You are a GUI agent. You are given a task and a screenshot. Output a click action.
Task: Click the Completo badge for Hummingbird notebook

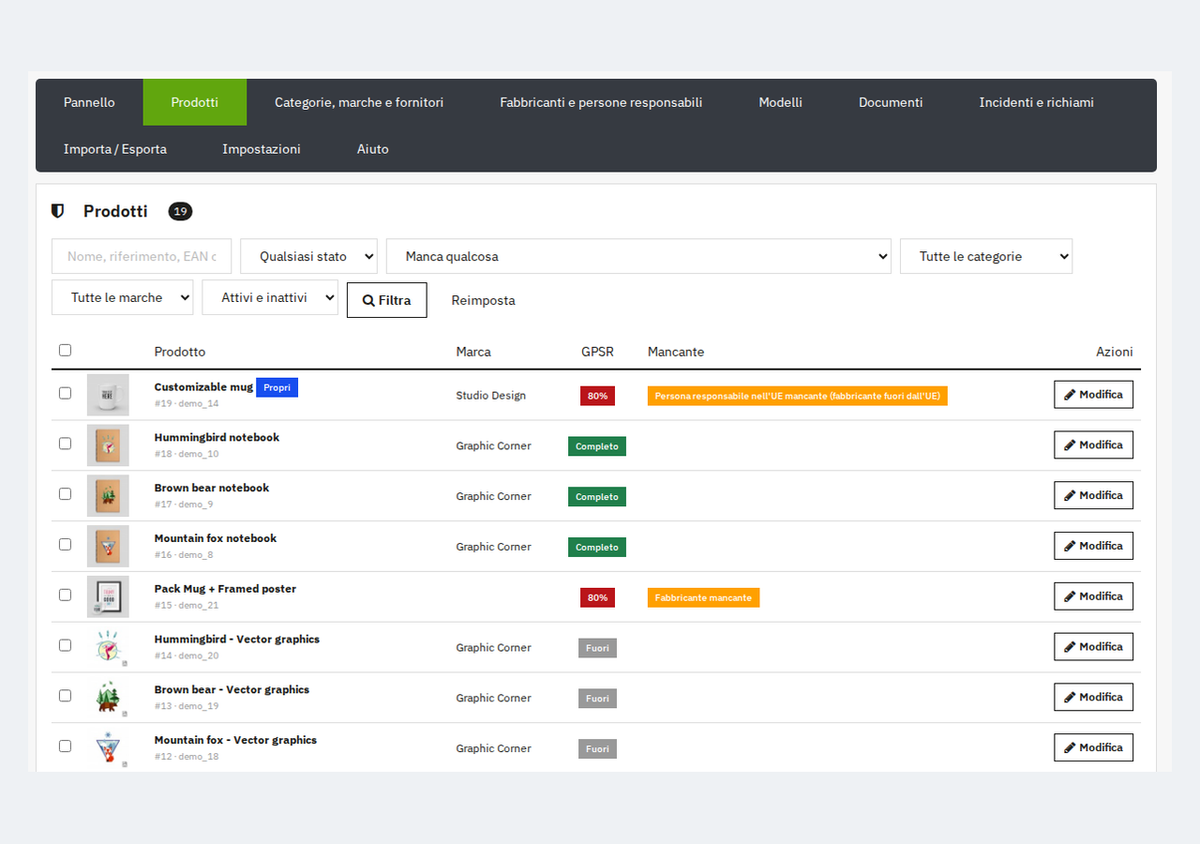(x=597, y=446)
